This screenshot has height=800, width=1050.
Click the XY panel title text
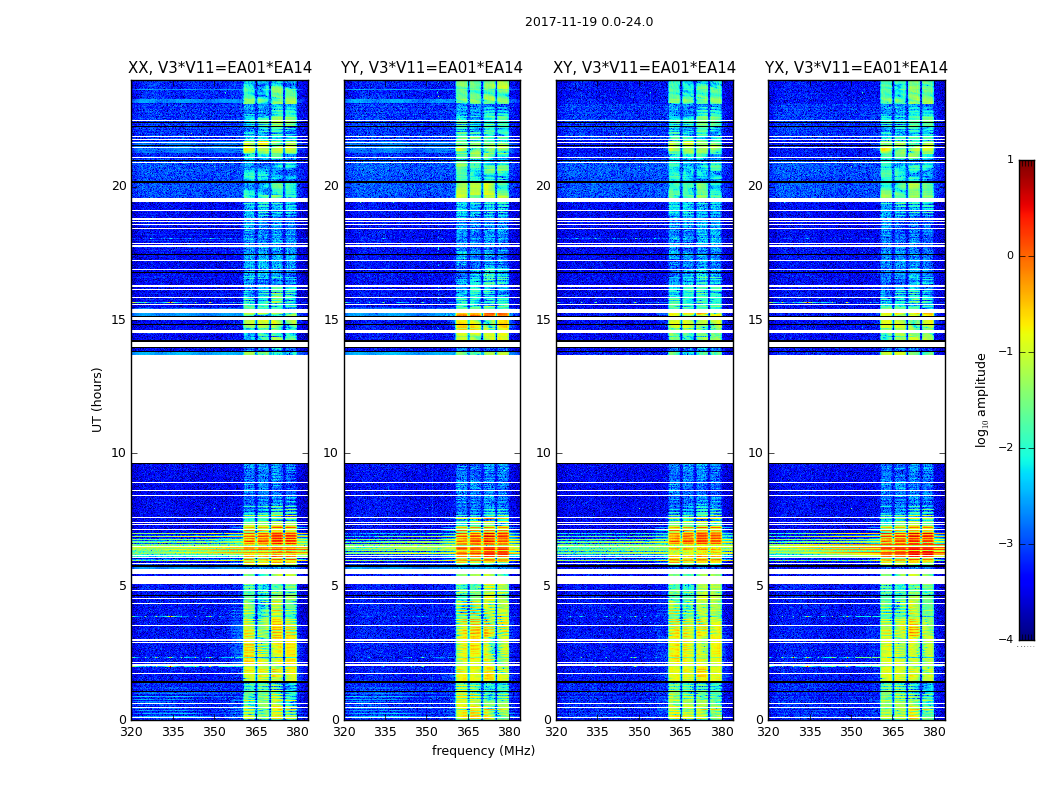[644, 68]
